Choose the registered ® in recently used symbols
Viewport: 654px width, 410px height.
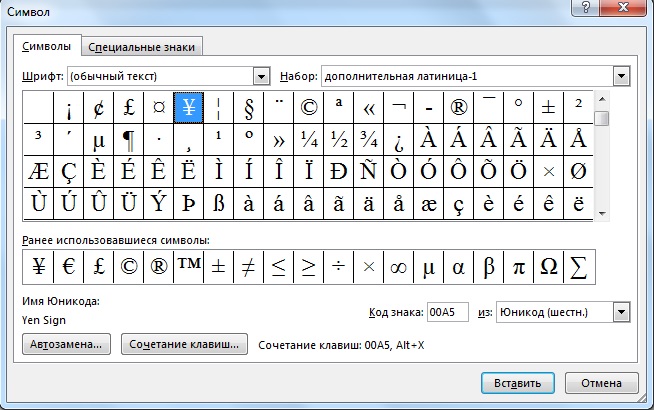pyautogui.click(x=158, y=267)
